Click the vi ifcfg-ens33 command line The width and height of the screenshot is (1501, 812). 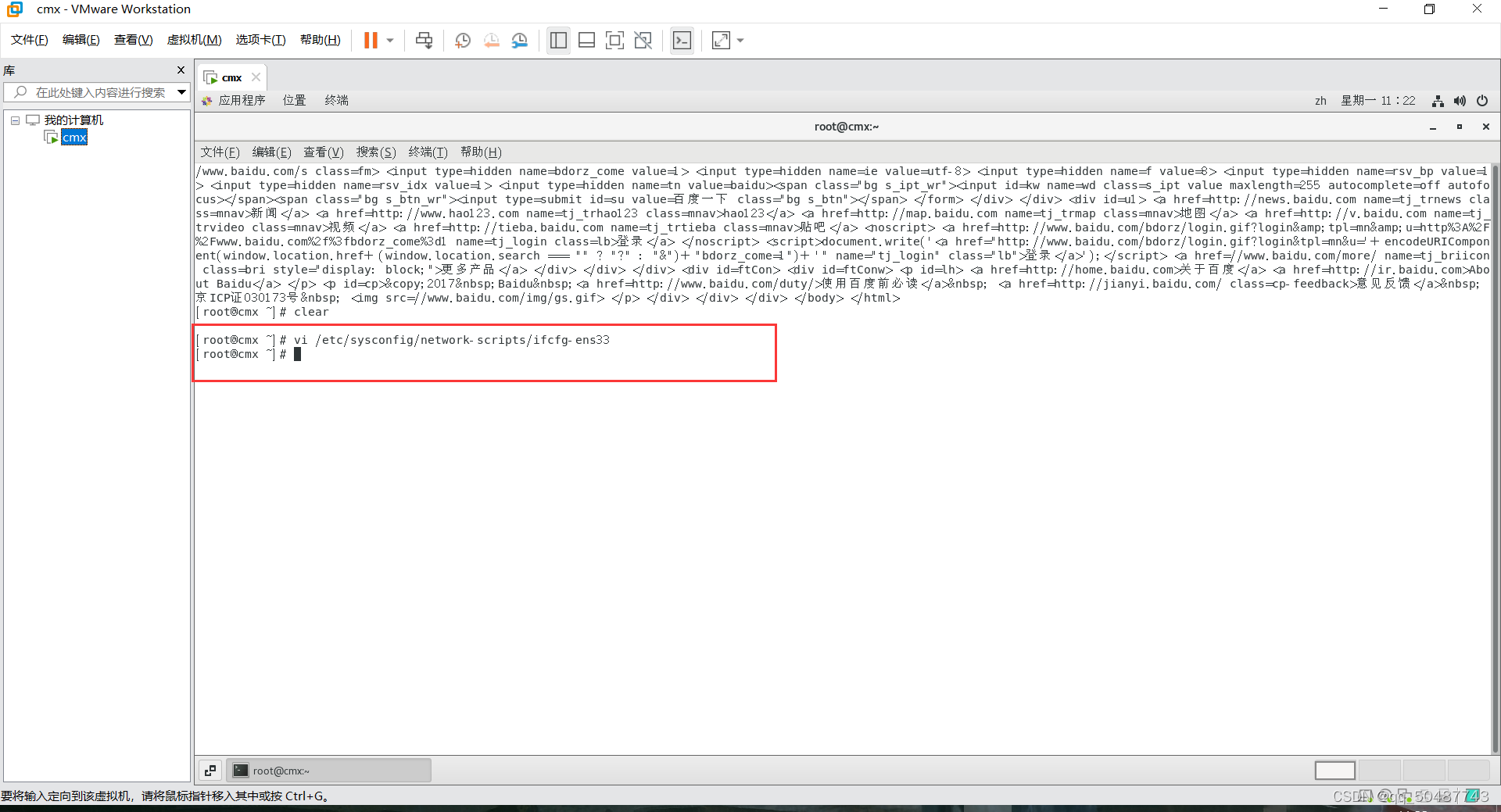click(452, 340)
